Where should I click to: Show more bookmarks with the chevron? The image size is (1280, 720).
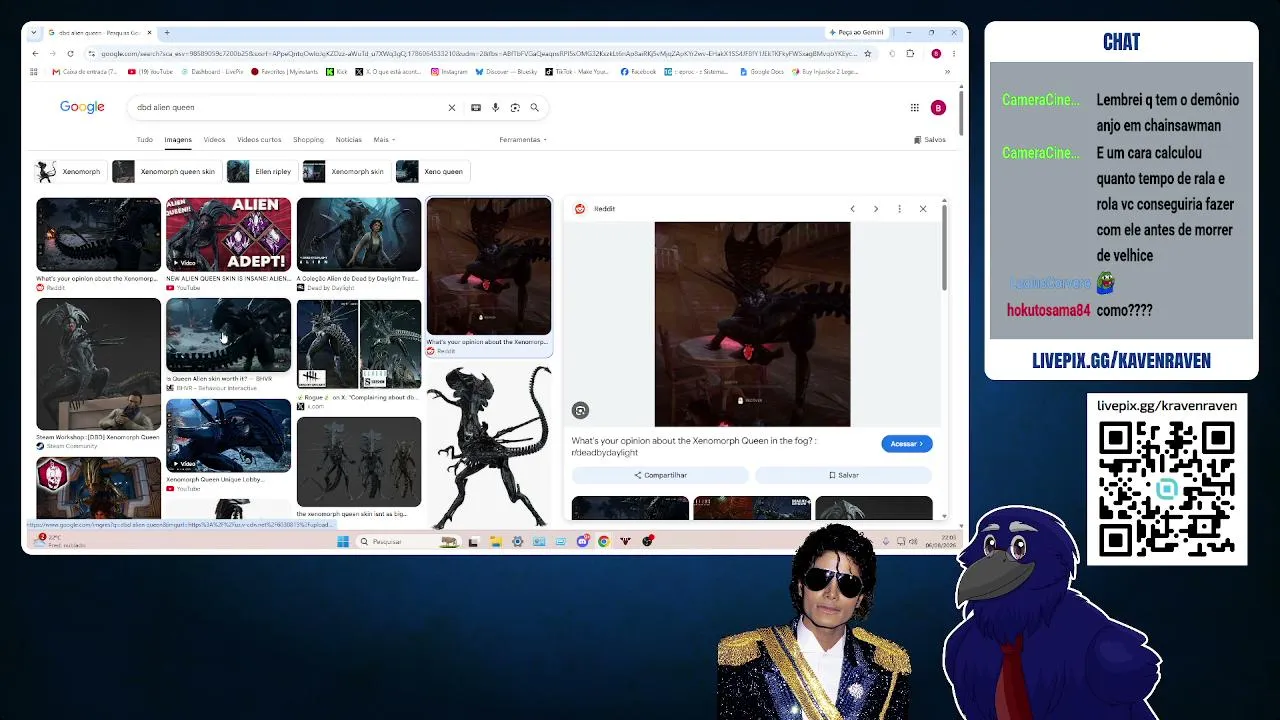pos(947,72)
